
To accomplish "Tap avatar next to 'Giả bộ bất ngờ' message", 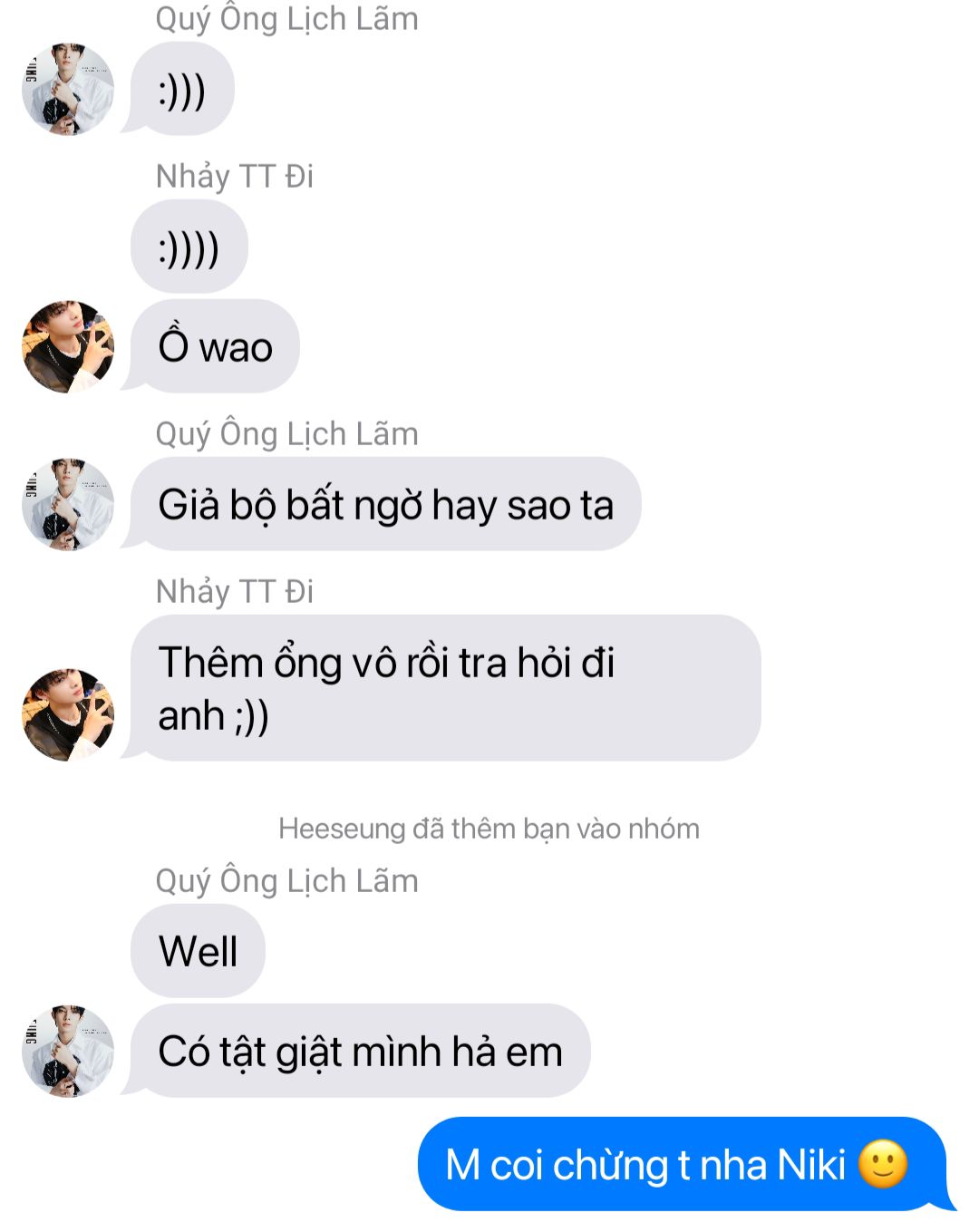I will coord(68,504).
